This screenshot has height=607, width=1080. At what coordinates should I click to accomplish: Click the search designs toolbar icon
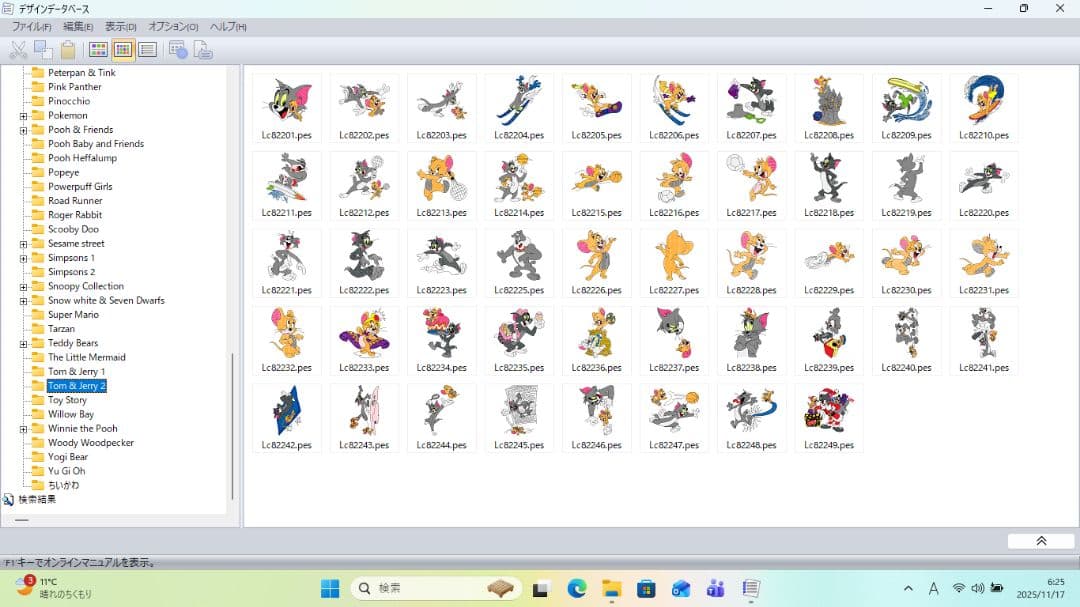click(178, 50)
